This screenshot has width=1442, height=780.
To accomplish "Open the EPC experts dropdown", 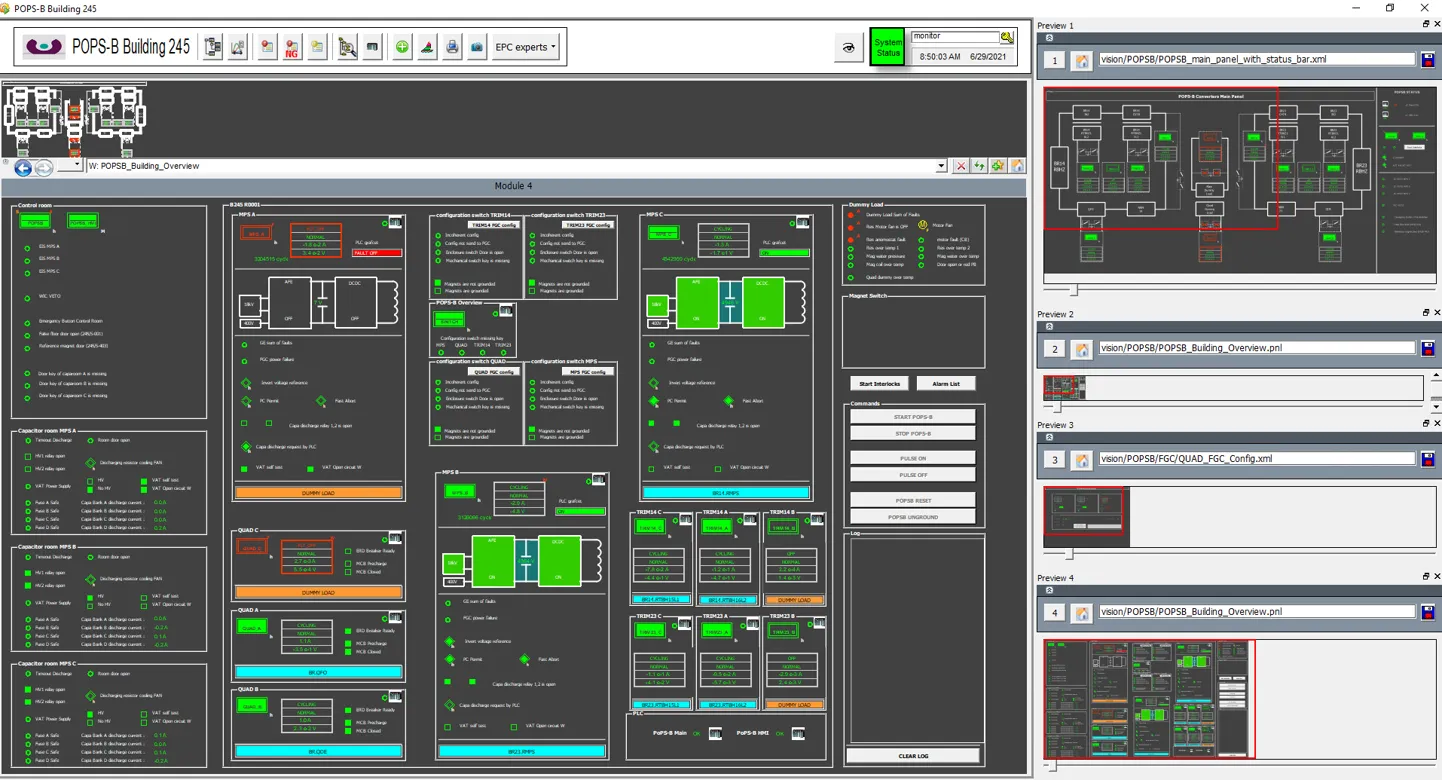I will coord(525,47).
